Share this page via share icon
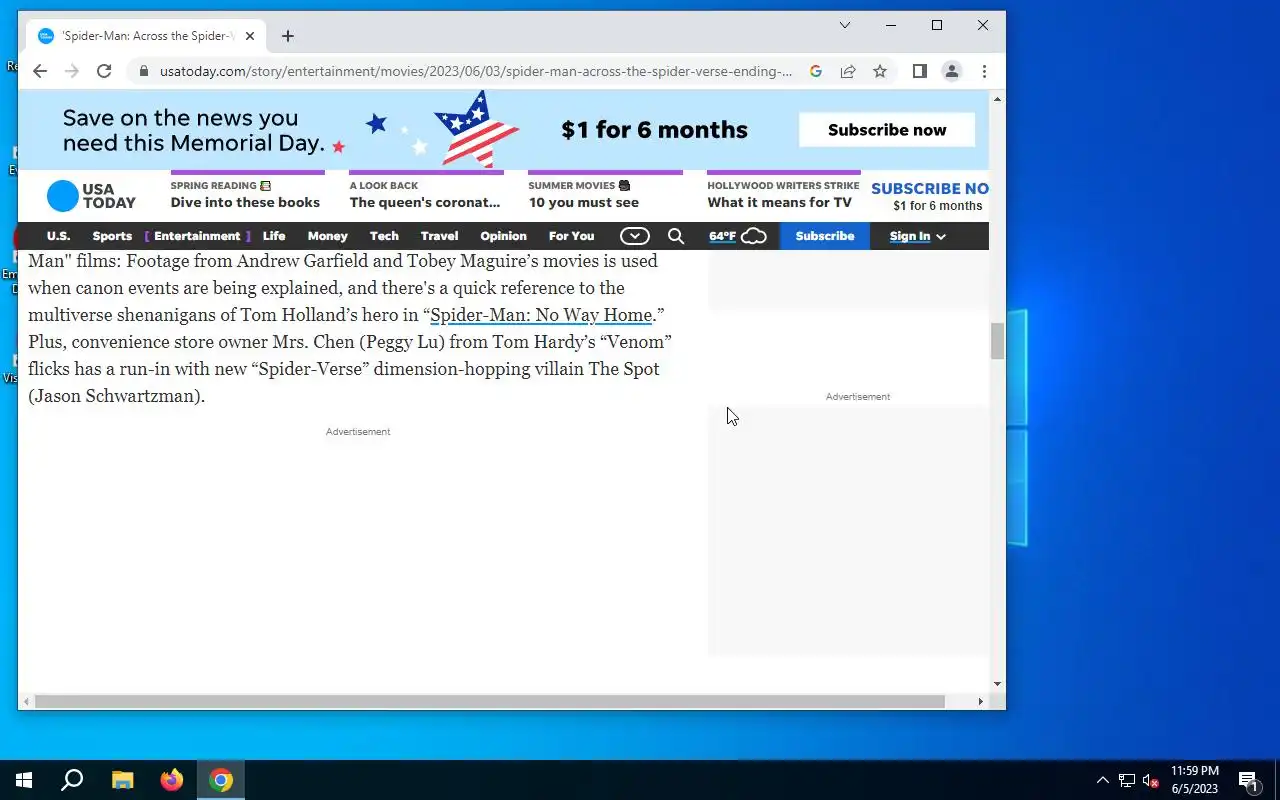Viewport: 1280px width, 800px height. [x=848, y=71]
